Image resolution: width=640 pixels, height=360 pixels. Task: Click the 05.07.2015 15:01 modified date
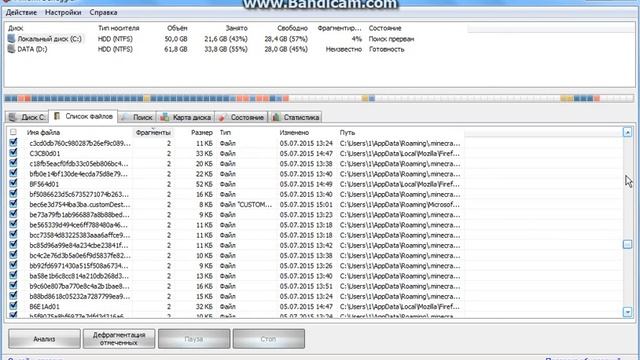click(x=306, y=204)
